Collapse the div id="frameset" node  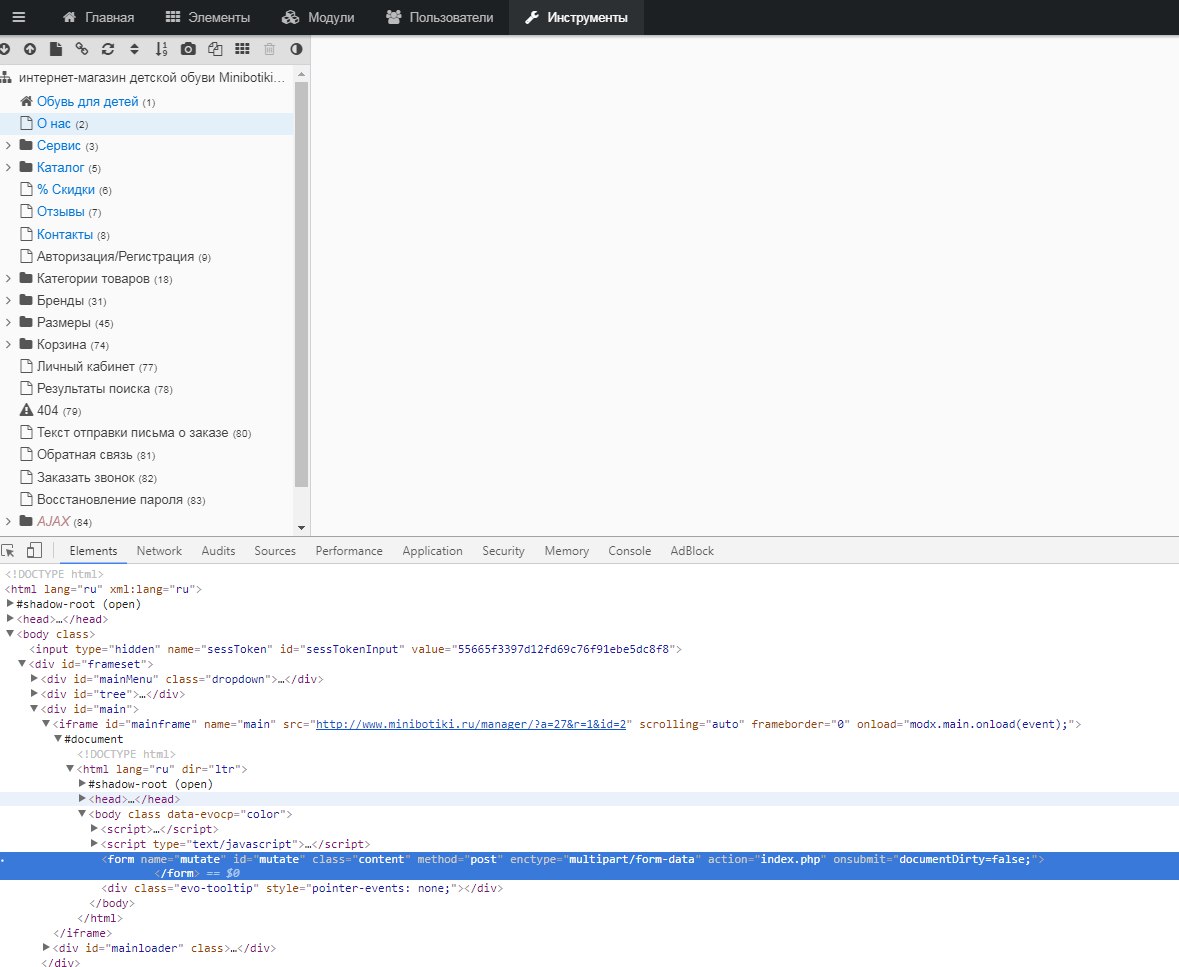[x=22, y=663]
